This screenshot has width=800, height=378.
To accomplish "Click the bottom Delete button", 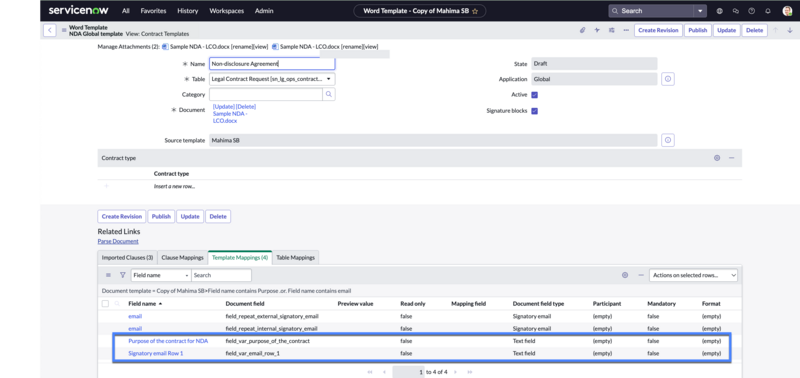I will tap(218, 216).
